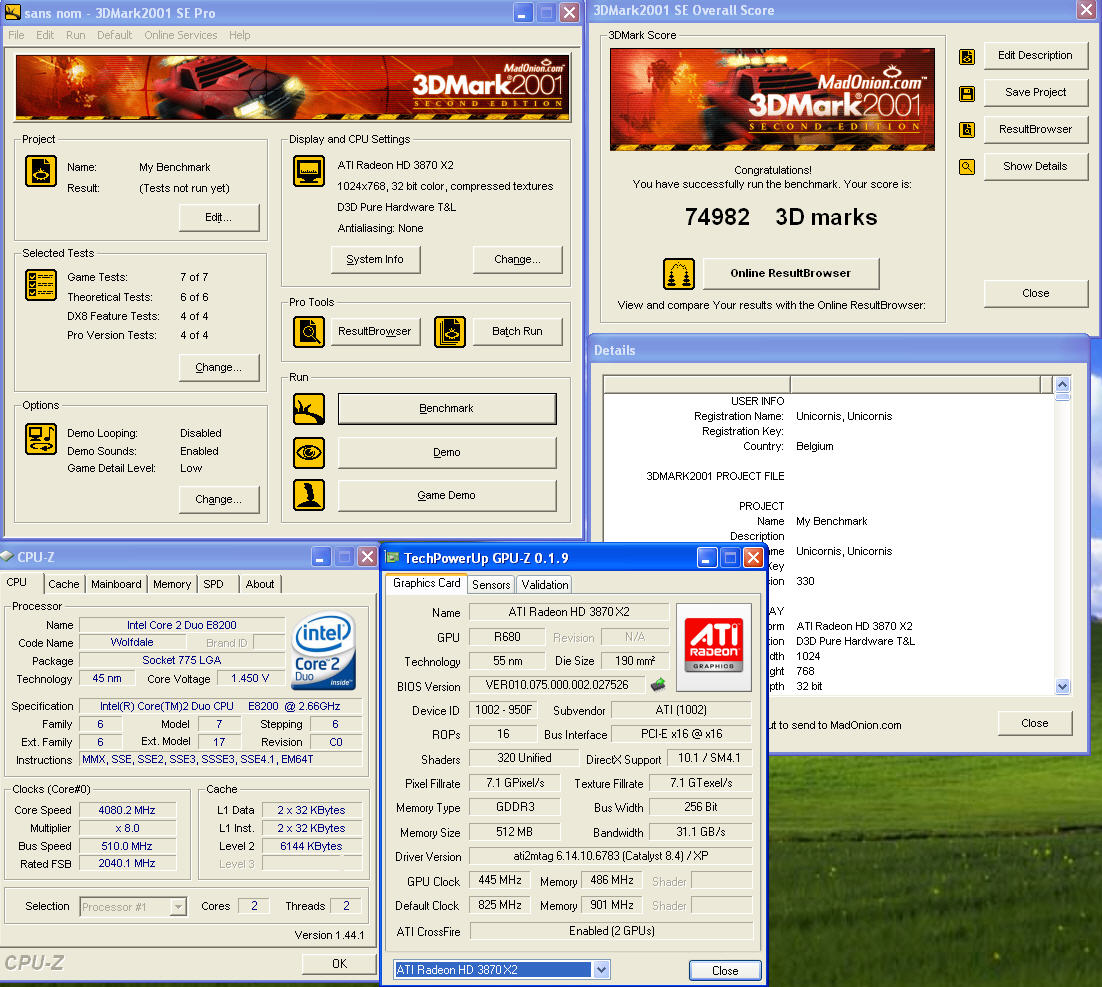Click the Save Project button
The height and width of the screenshot is (987, 1102).
pos(1035,93)
